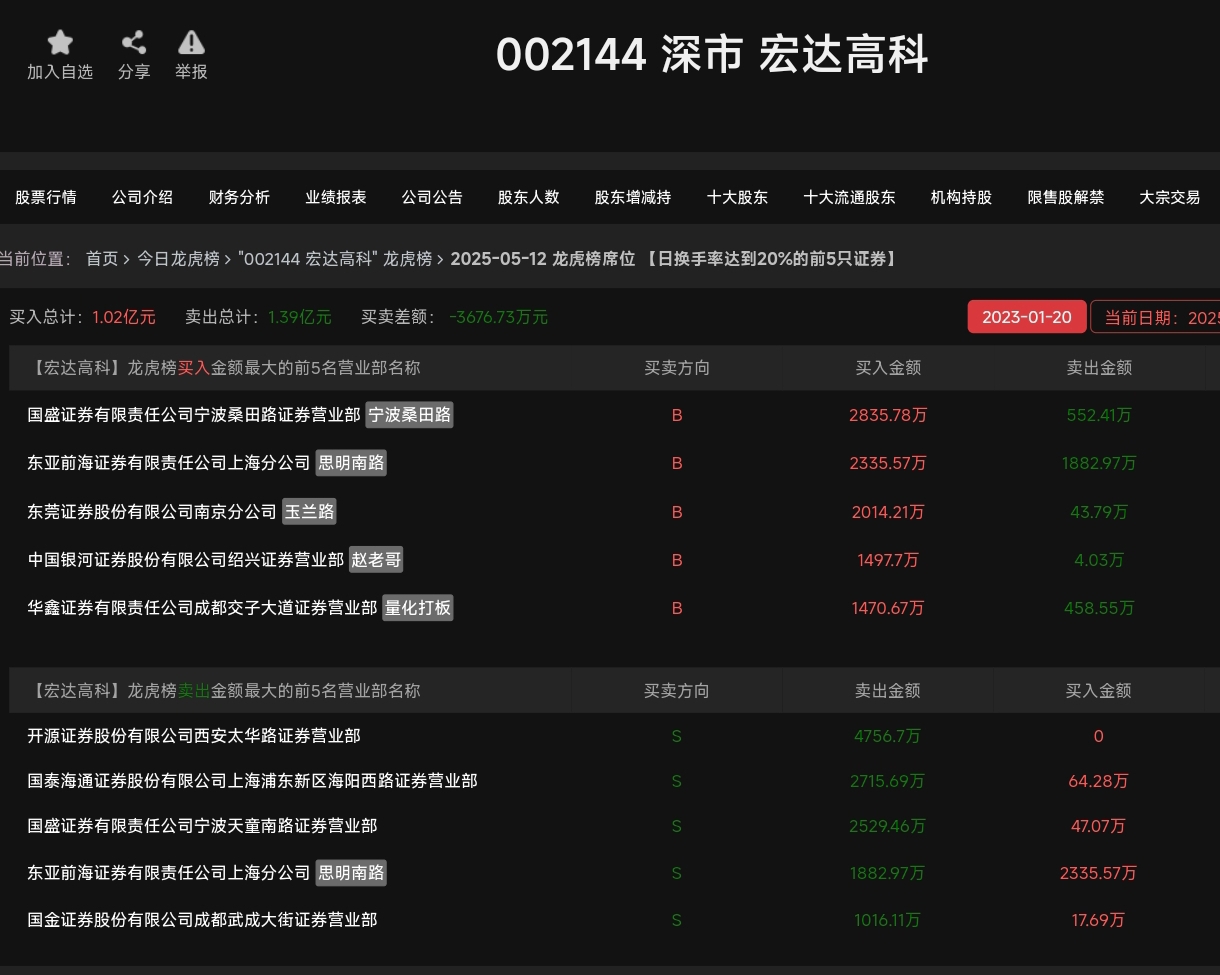This screenshot has width=1220, height=975.
Task: Open "002144 宏达高科" 龙虎榜 breadcrumb link
Action: pos(335,259)
